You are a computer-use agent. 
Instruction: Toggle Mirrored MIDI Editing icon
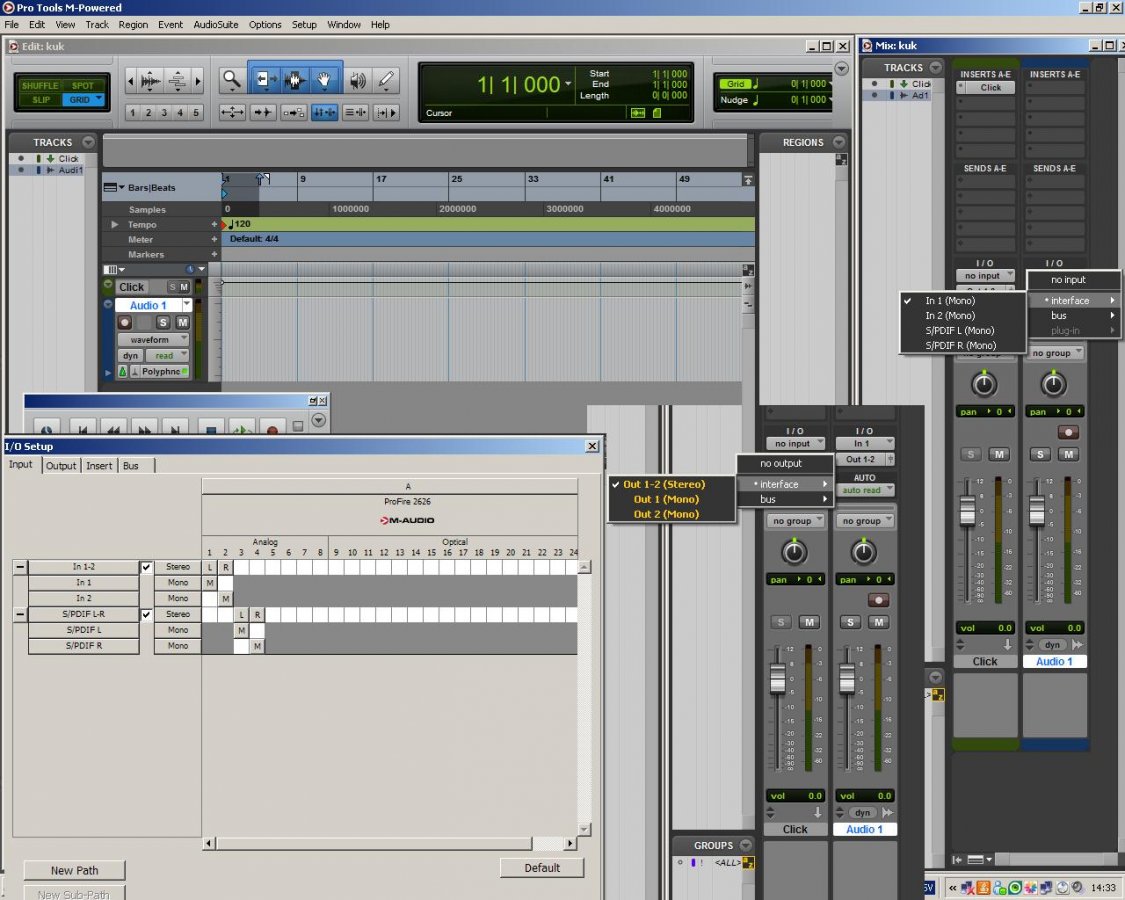293,112
